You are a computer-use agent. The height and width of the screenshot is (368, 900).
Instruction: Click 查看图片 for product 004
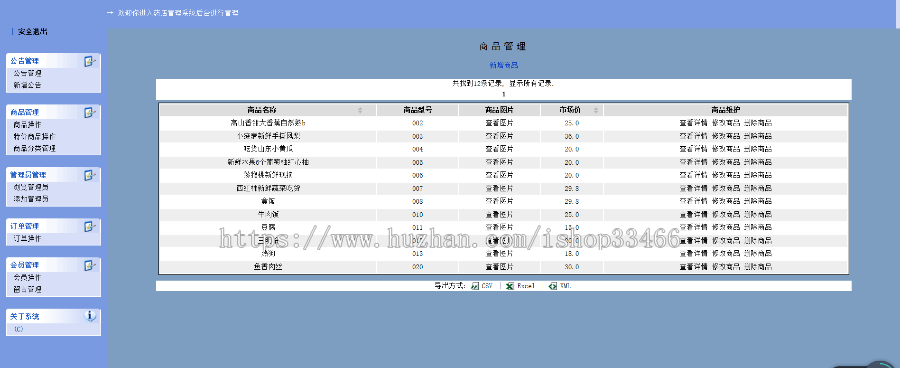[499, 149]
